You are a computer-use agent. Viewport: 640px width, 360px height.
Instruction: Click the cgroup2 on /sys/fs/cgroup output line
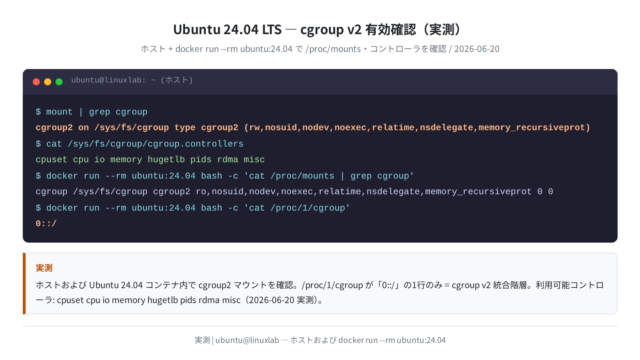tap(313, 127)
